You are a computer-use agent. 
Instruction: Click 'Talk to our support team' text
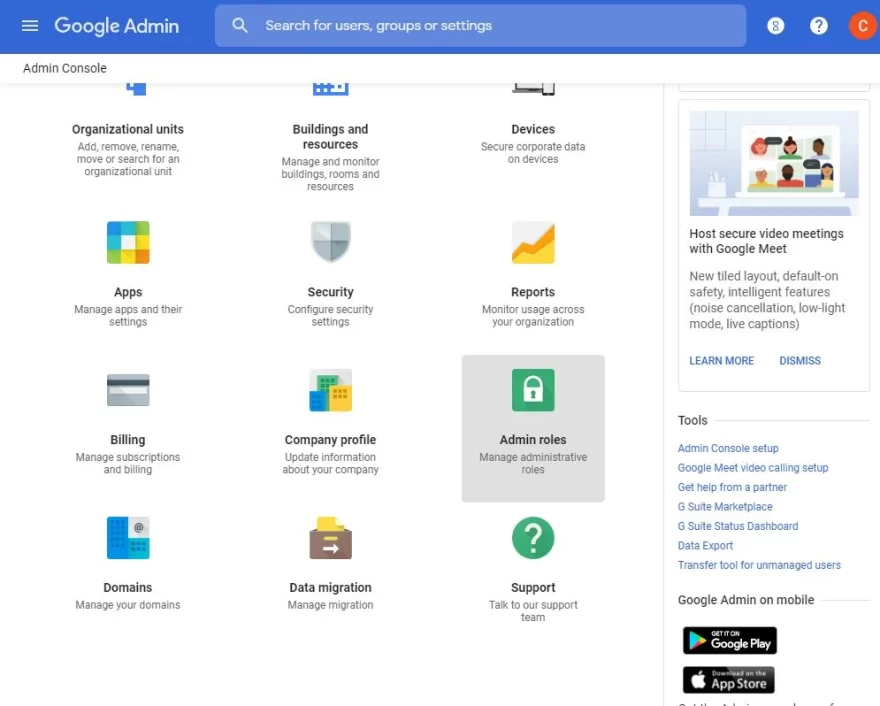(x=533, y=611)
